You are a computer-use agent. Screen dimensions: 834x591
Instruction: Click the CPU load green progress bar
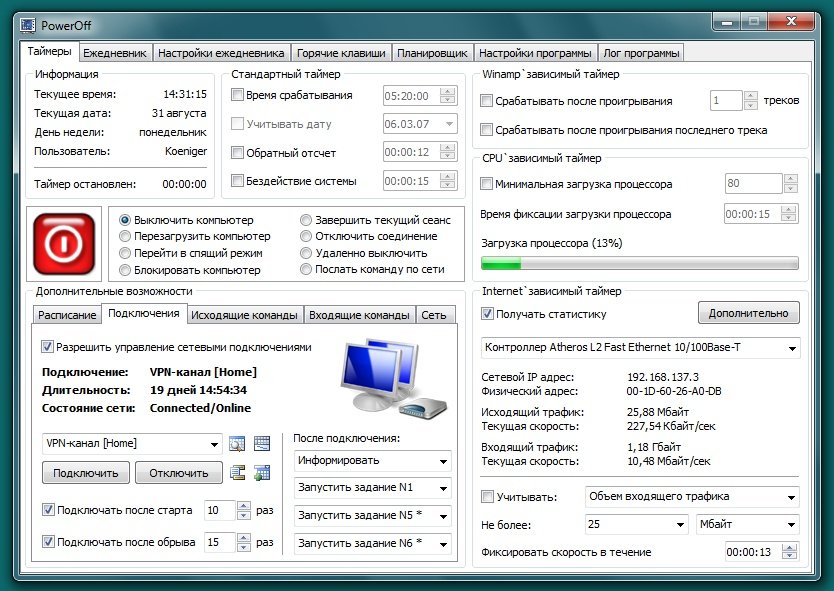pyautogui.click(x=640, y=264)
